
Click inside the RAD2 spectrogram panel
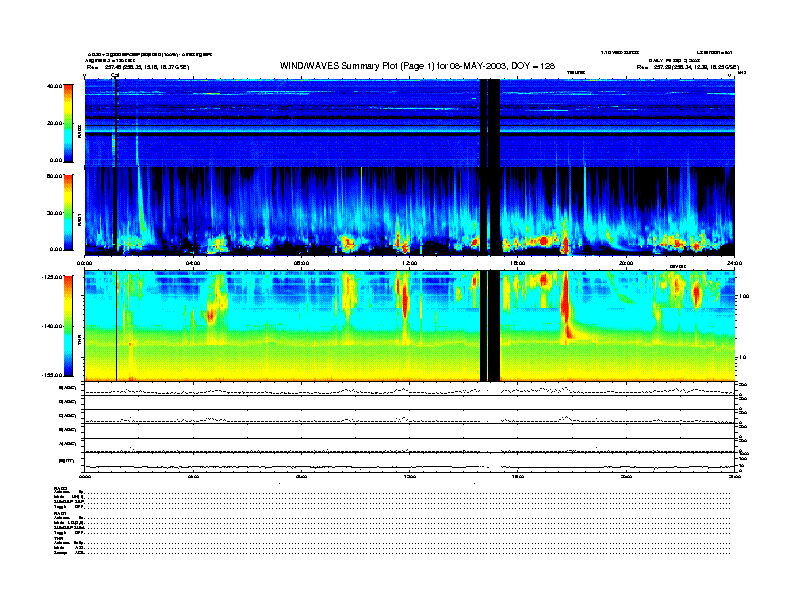tap(410, 123)
